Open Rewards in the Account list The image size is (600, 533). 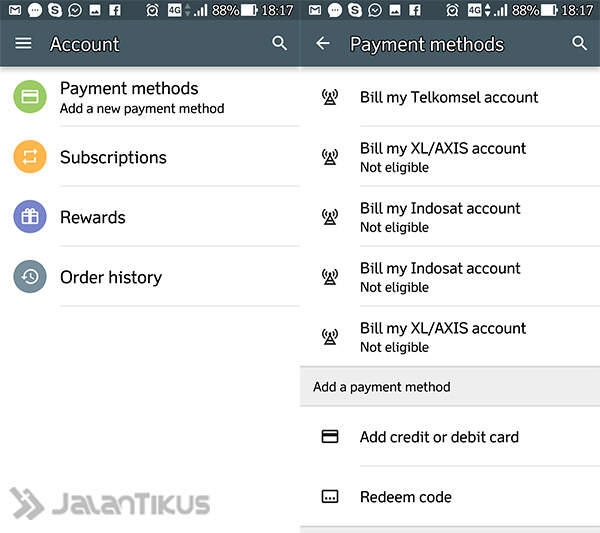click(150, 217)
